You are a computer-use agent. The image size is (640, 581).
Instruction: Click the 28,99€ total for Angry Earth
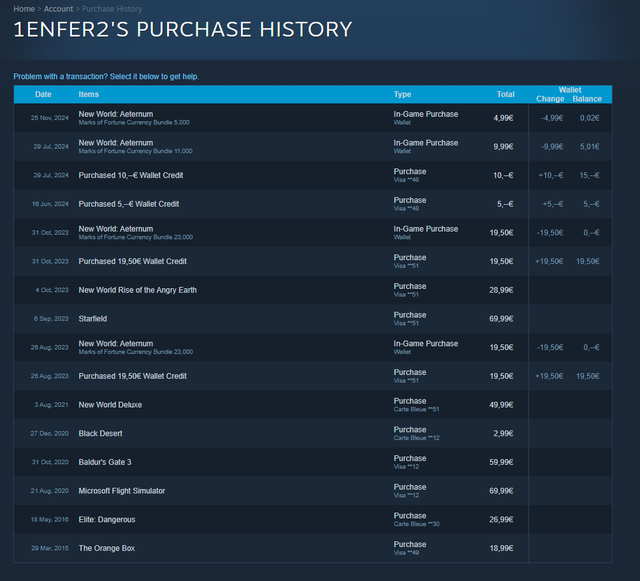pos(501,290)
